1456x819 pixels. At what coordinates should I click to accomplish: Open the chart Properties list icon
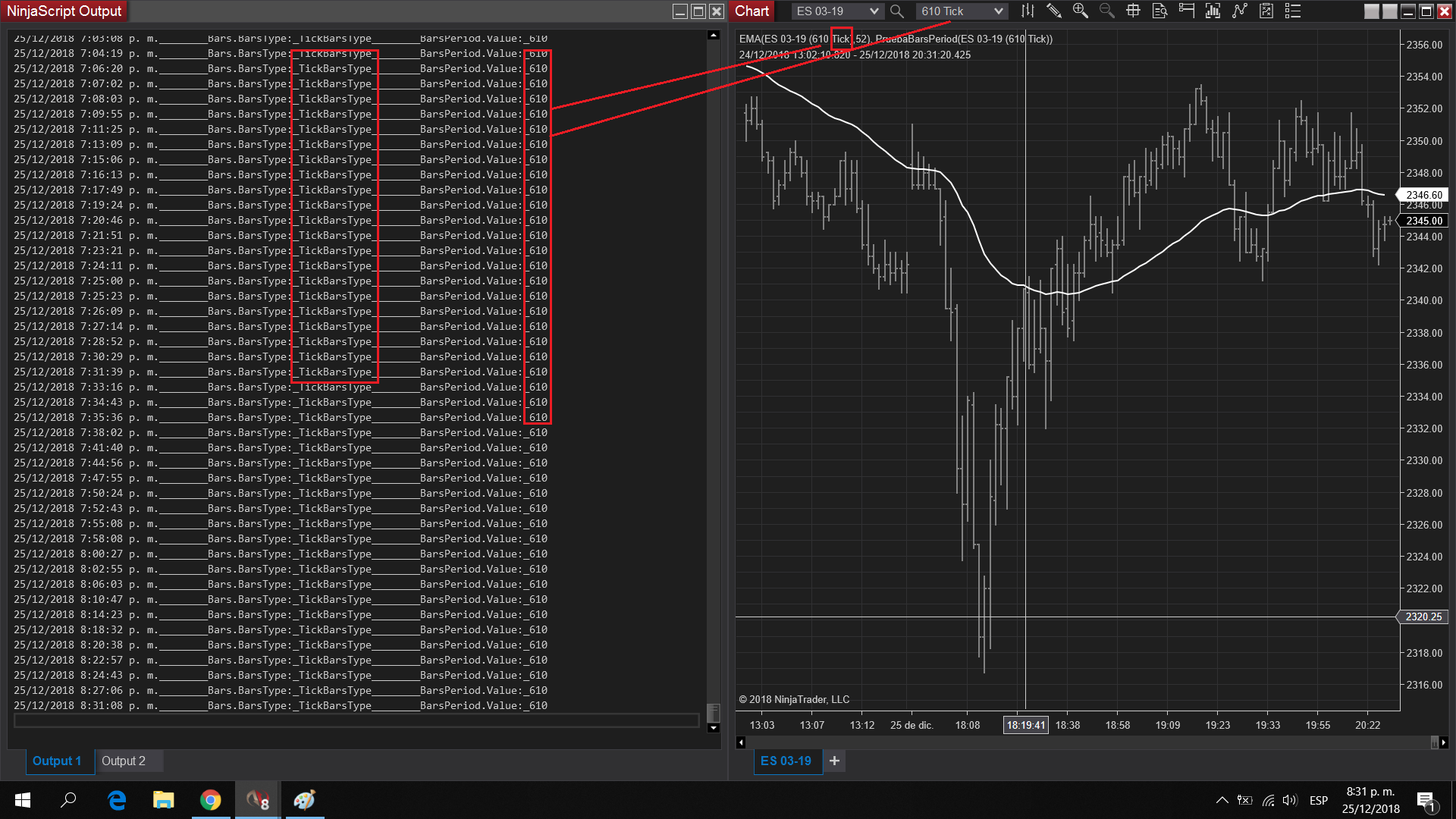pyautogui.click(x=1293, y=11)
